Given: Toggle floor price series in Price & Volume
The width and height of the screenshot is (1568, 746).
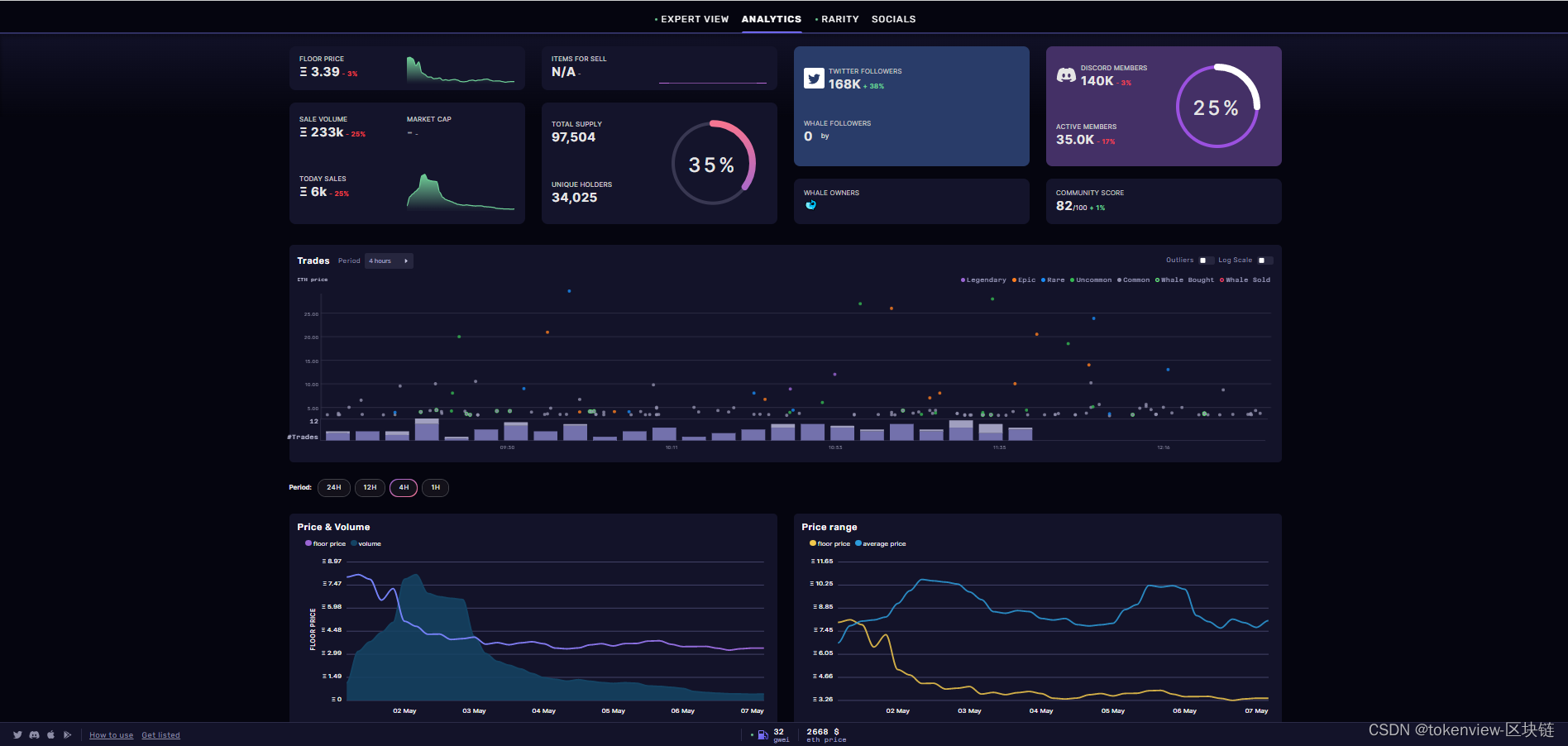Looking at the screenshot, I should coord(325,543).
